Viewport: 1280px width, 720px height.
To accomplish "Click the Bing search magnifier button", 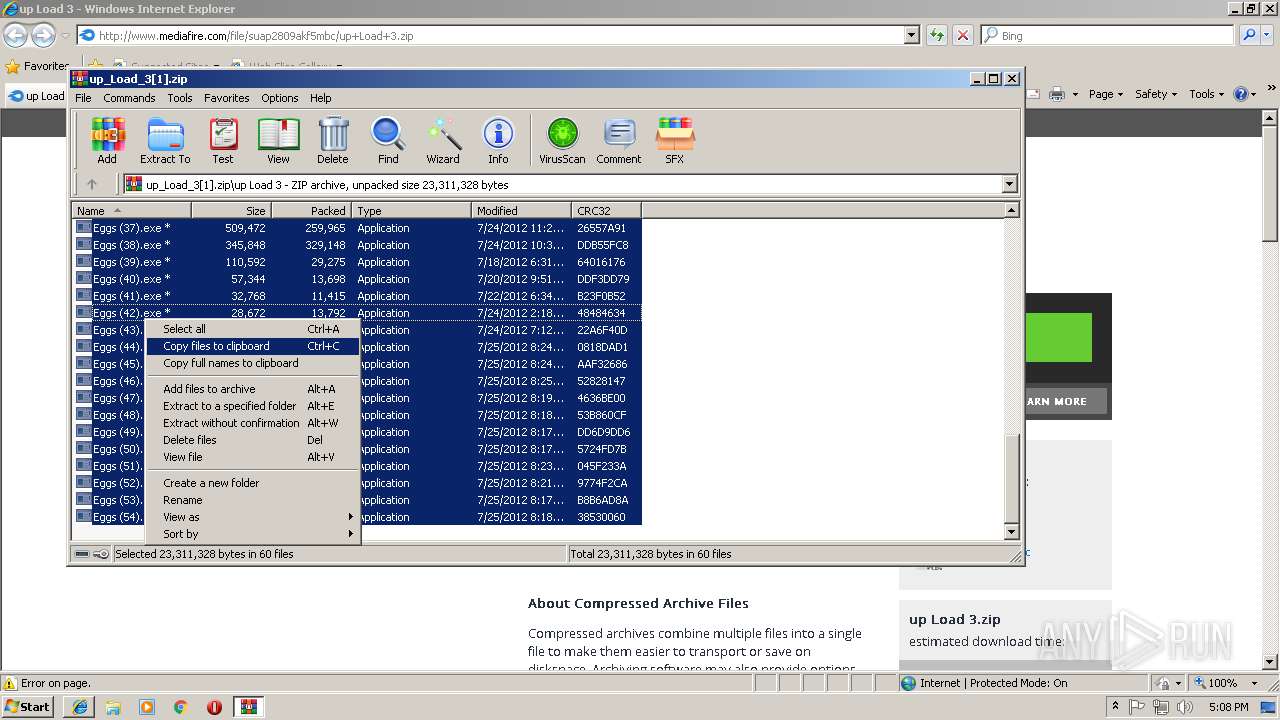I will tap(1249, 35).
